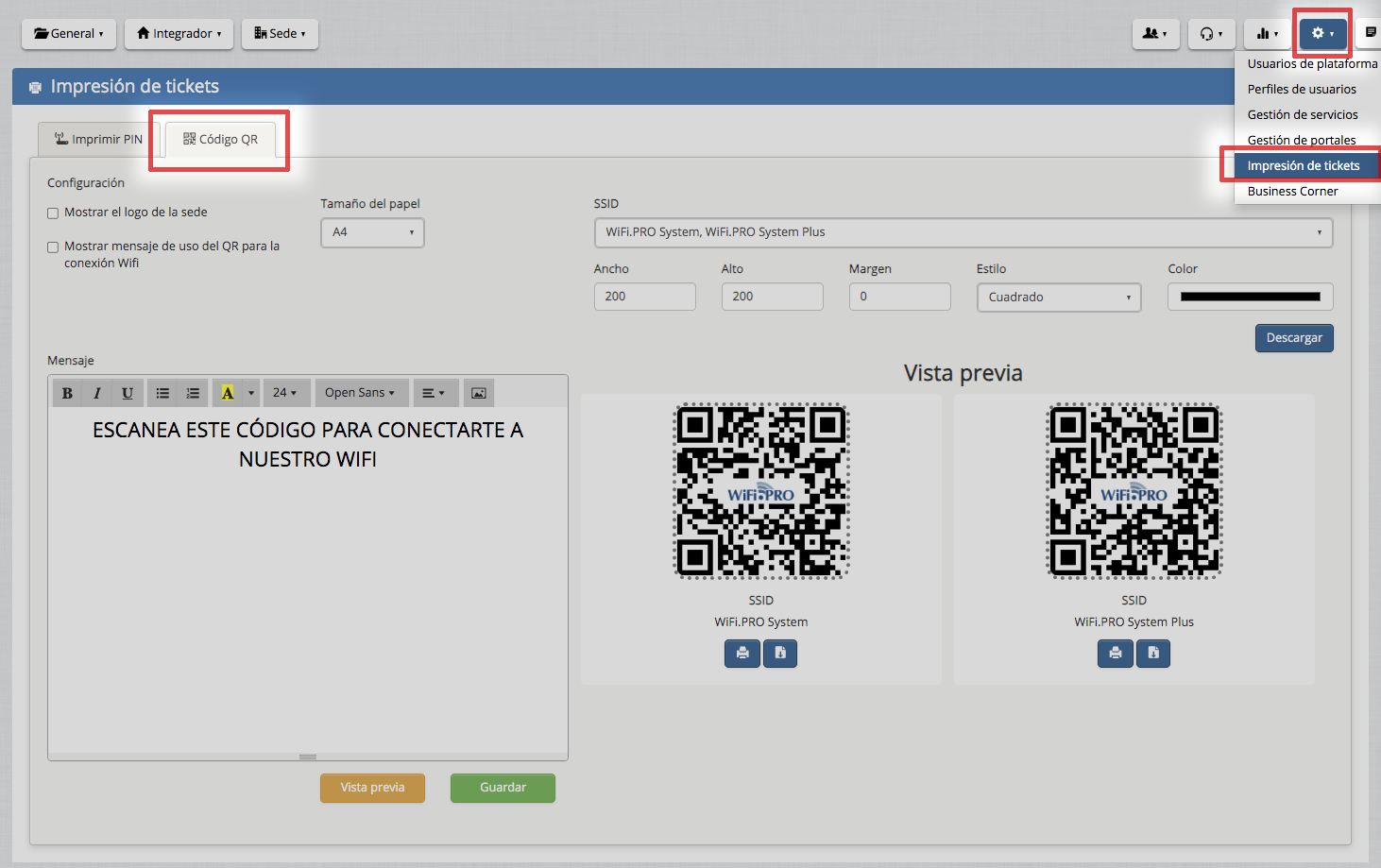
Task: Change the Open Sans font family
Action: pos(360,393)
